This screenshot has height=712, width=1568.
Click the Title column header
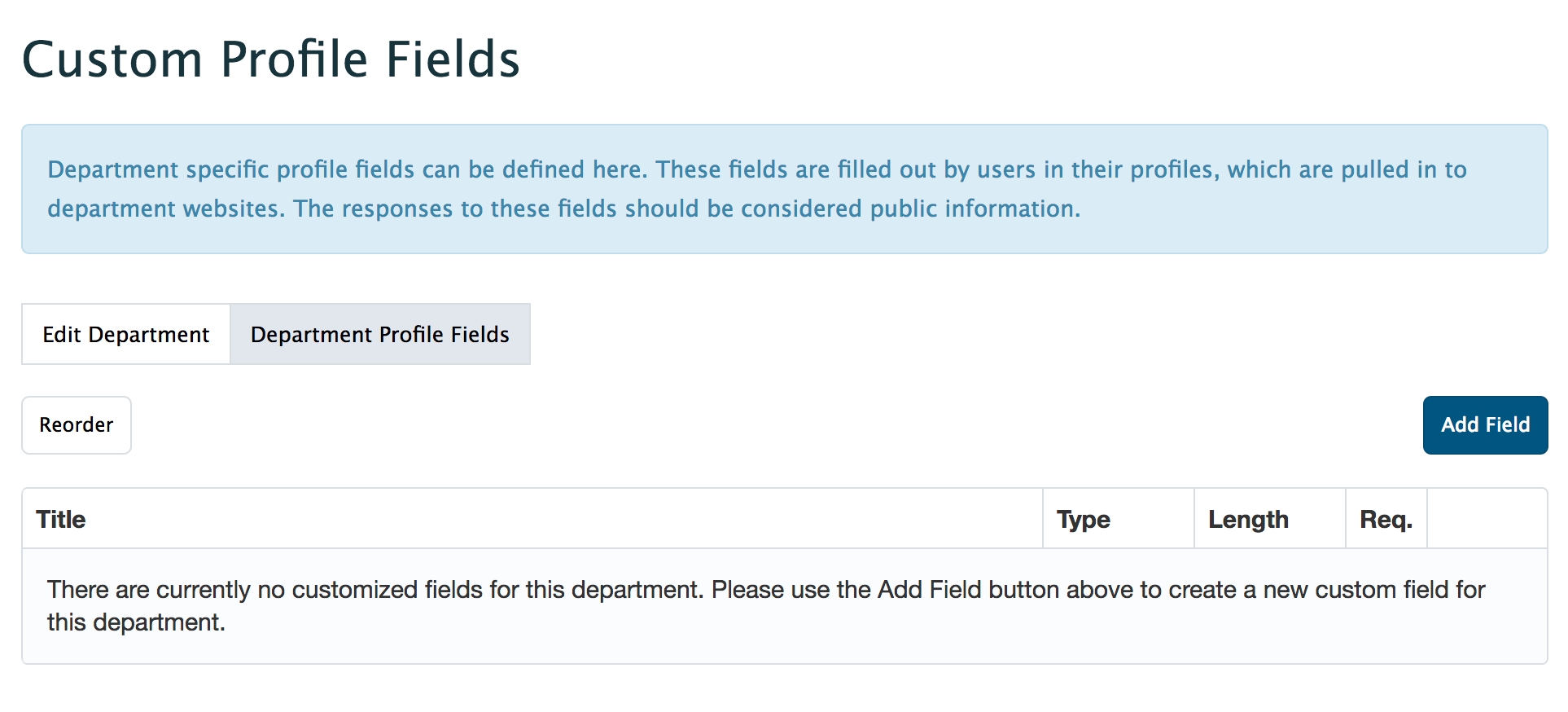[61, 520]
